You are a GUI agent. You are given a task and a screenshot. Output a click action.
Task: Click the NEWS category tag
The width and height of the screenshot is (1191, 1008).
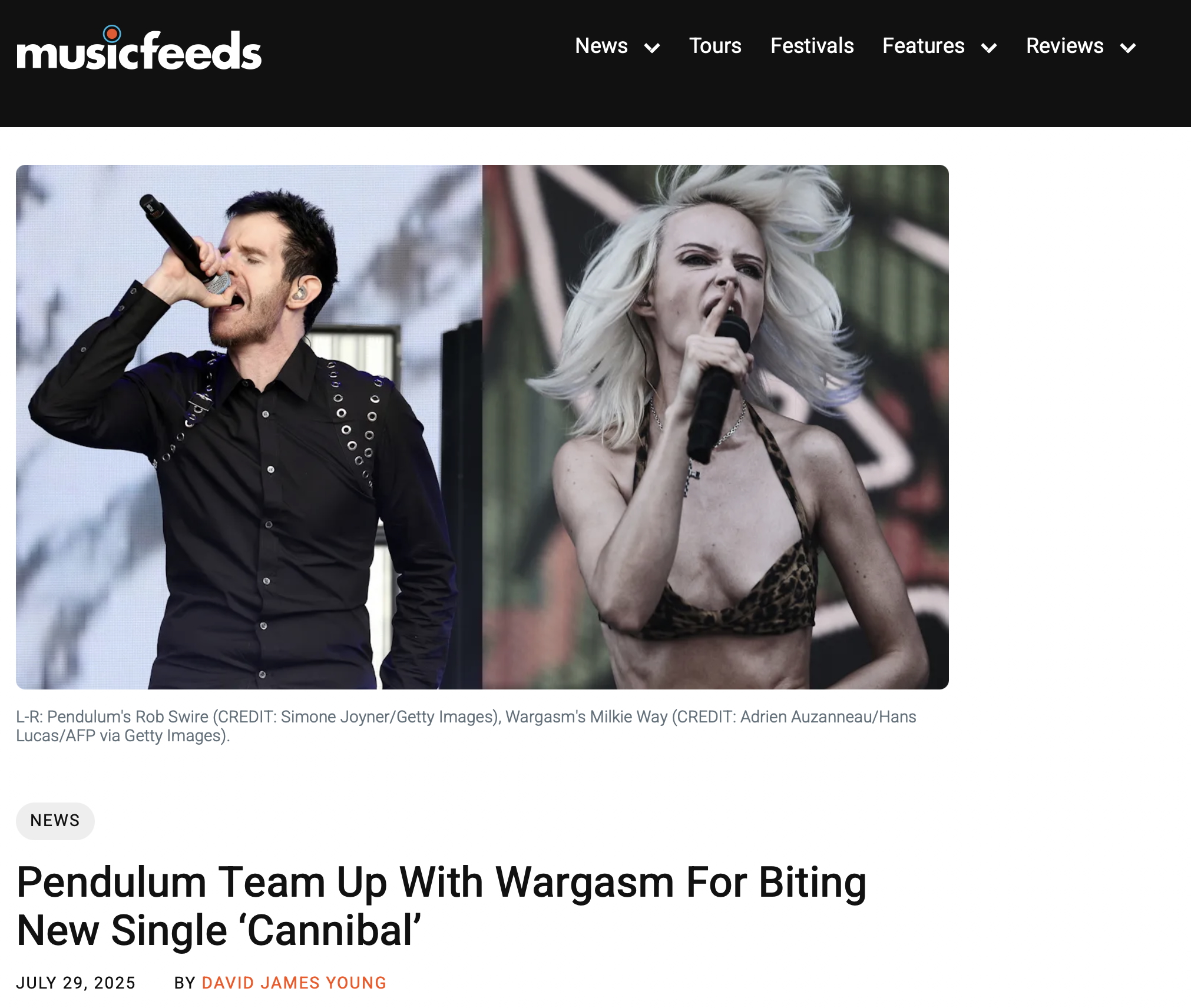pyautogui.click(x=55, y=821)
